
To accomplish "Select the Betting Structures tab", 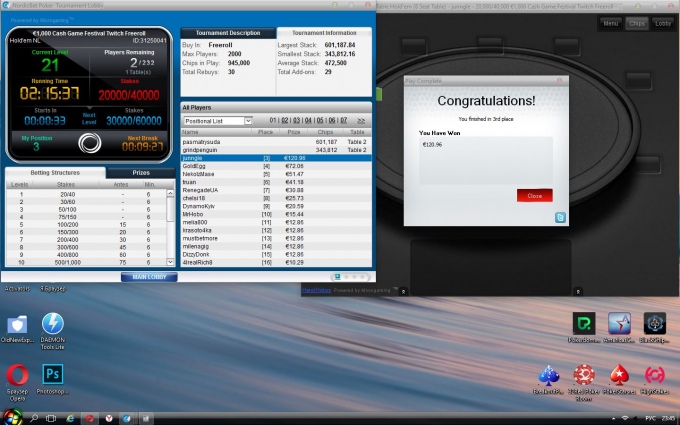I will click(55, 173).
